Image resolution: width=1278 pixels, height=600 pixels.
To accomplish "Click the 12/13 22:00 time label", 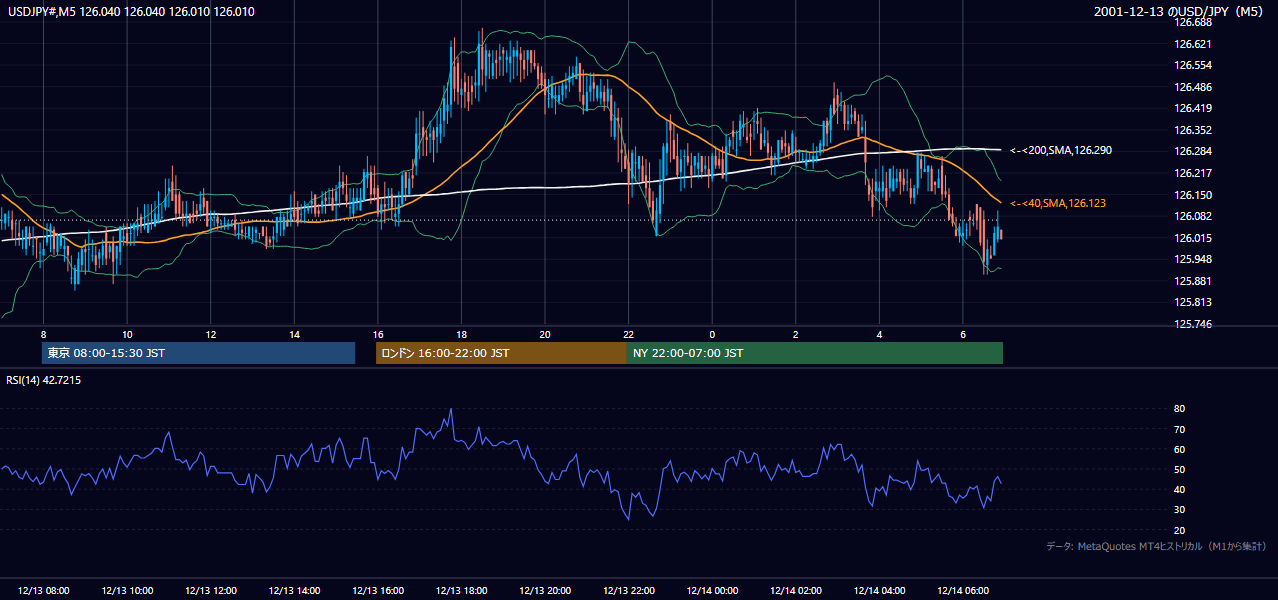I will click(629, 591).
